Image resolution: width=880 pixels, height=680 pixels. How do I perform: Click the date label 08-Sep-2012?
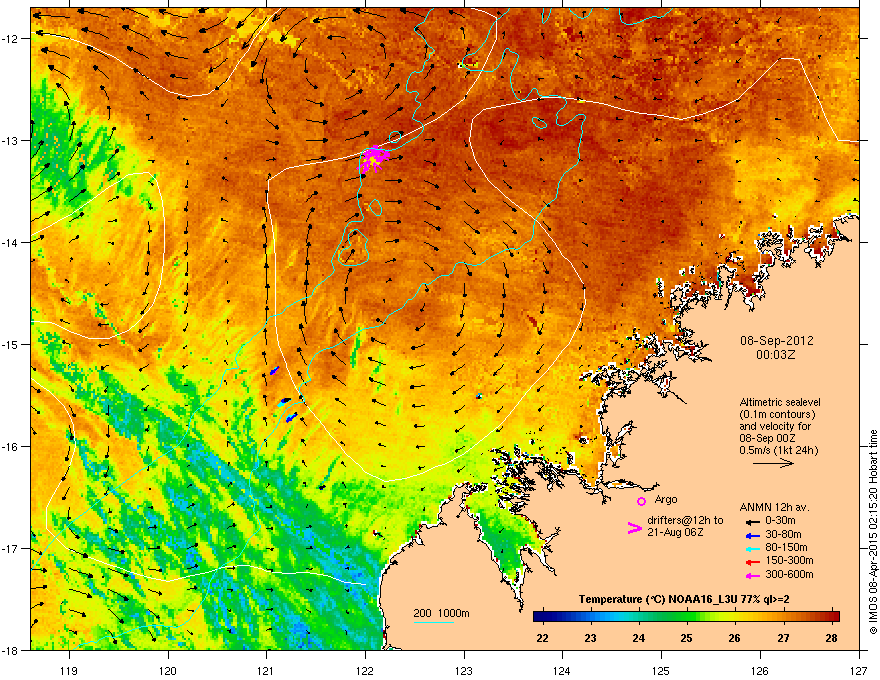(x=776, y=341)
